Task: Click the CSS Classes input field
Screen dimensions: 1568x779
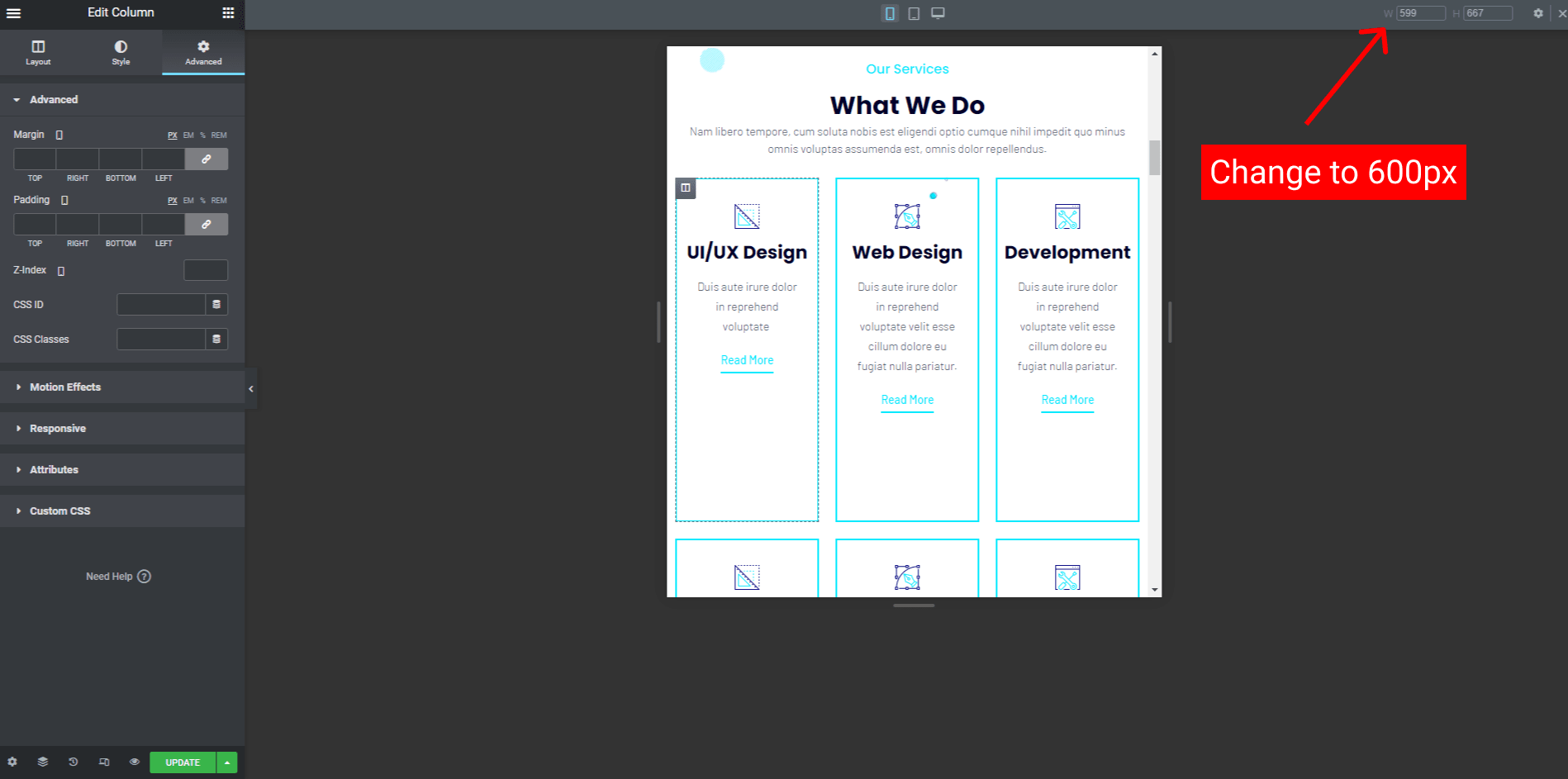Action: 161,339
